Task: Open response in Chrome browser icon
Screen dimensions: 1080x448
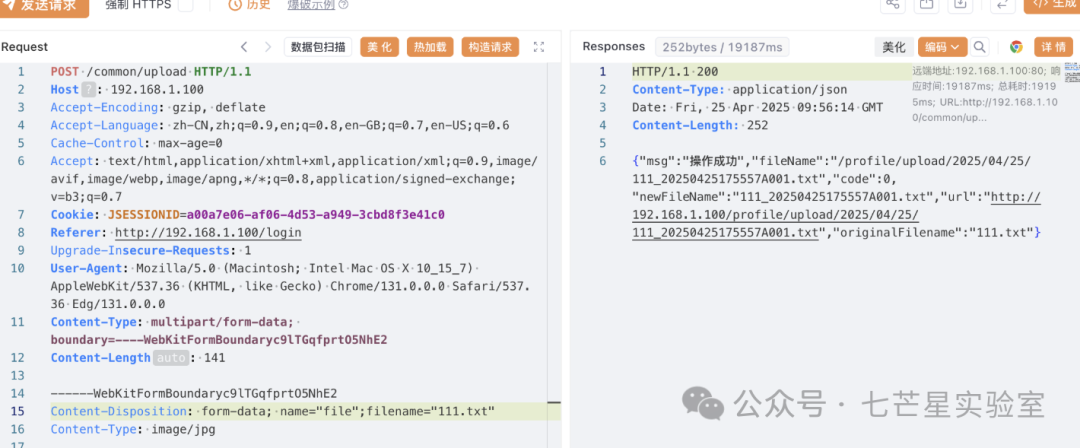Action: (1016, 47)
